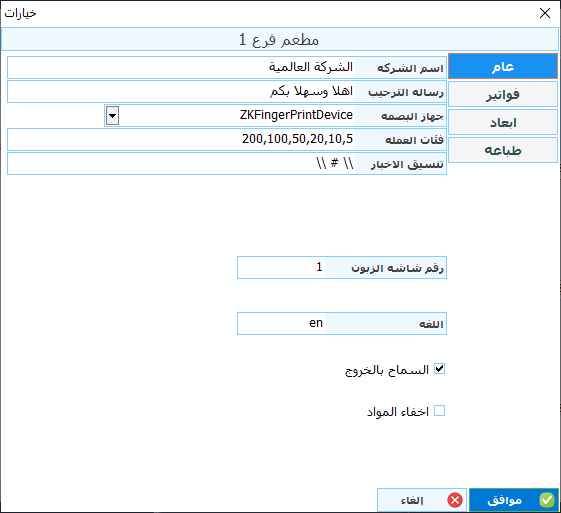Uncheck the السماح بالخروج checkbox
The width and height of the screenshot is (561, 513).
[439, 369]
